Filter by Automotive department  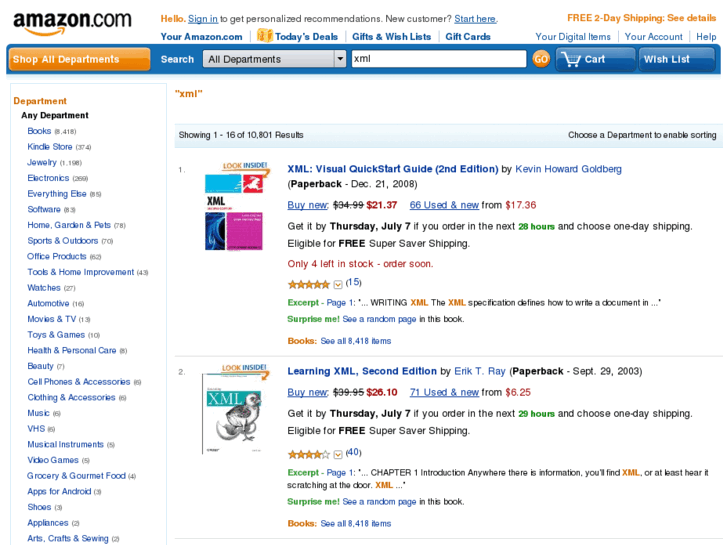pos(48,304)
